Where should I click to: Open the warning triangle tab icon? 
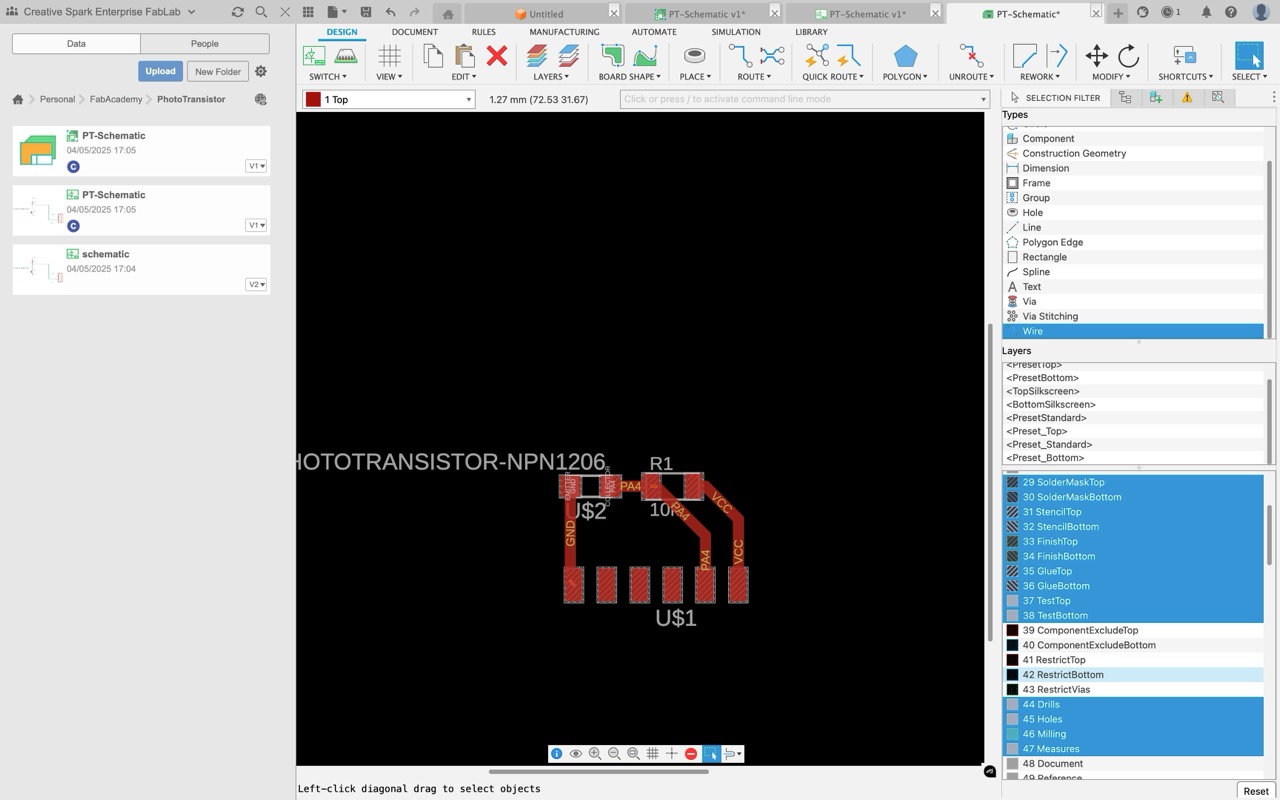[x=1187, y=97]
